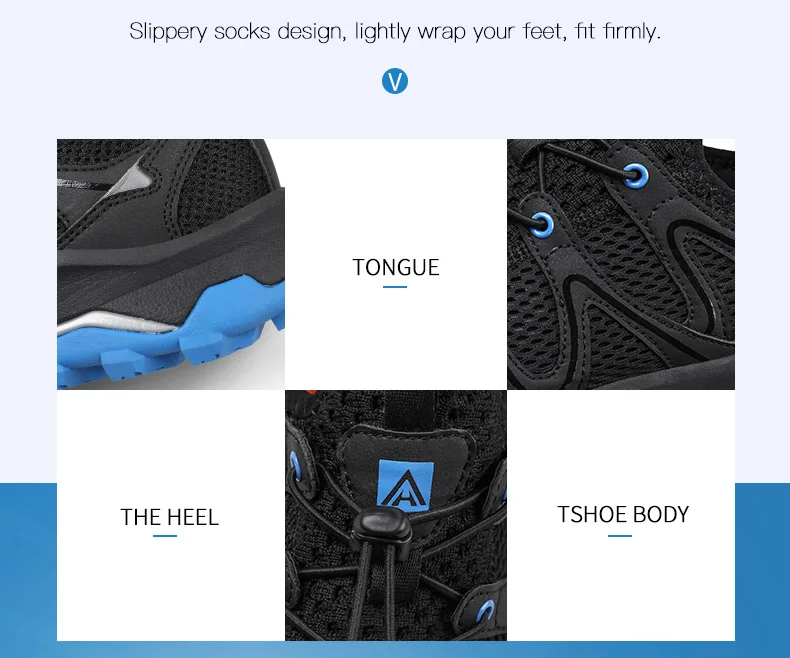Click the blue circular V icon
Viewport: 790px width, 658px height.
tap(394, 81)
